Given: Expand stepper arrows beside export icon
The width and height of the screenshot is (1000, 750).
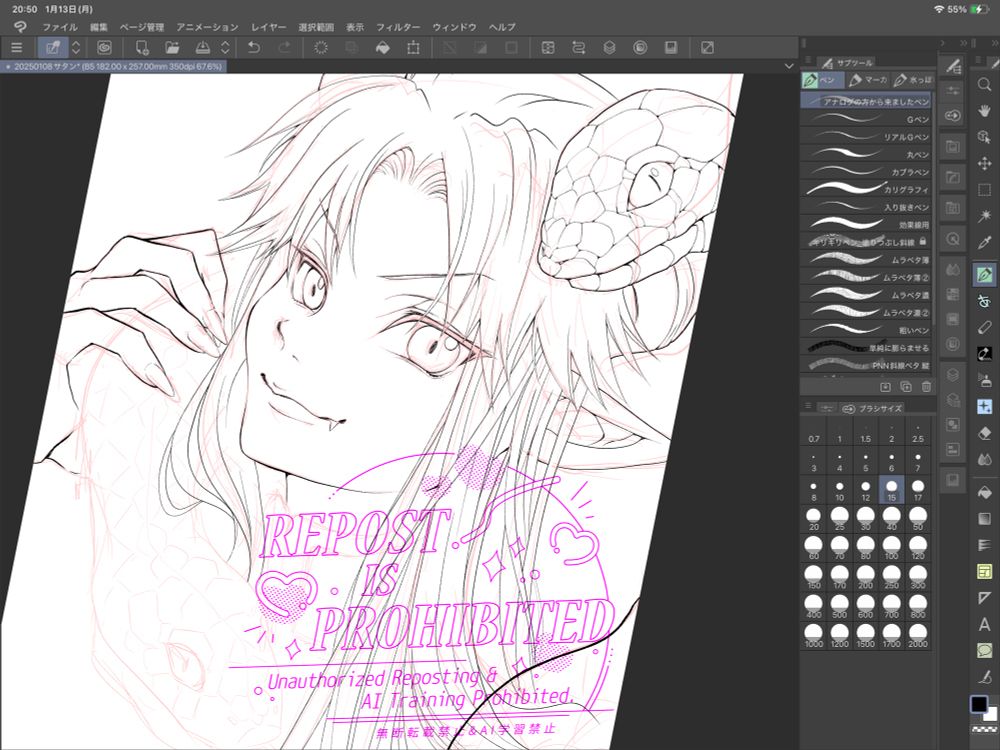Looking at the screenshot, I should [x=225, y=48].
